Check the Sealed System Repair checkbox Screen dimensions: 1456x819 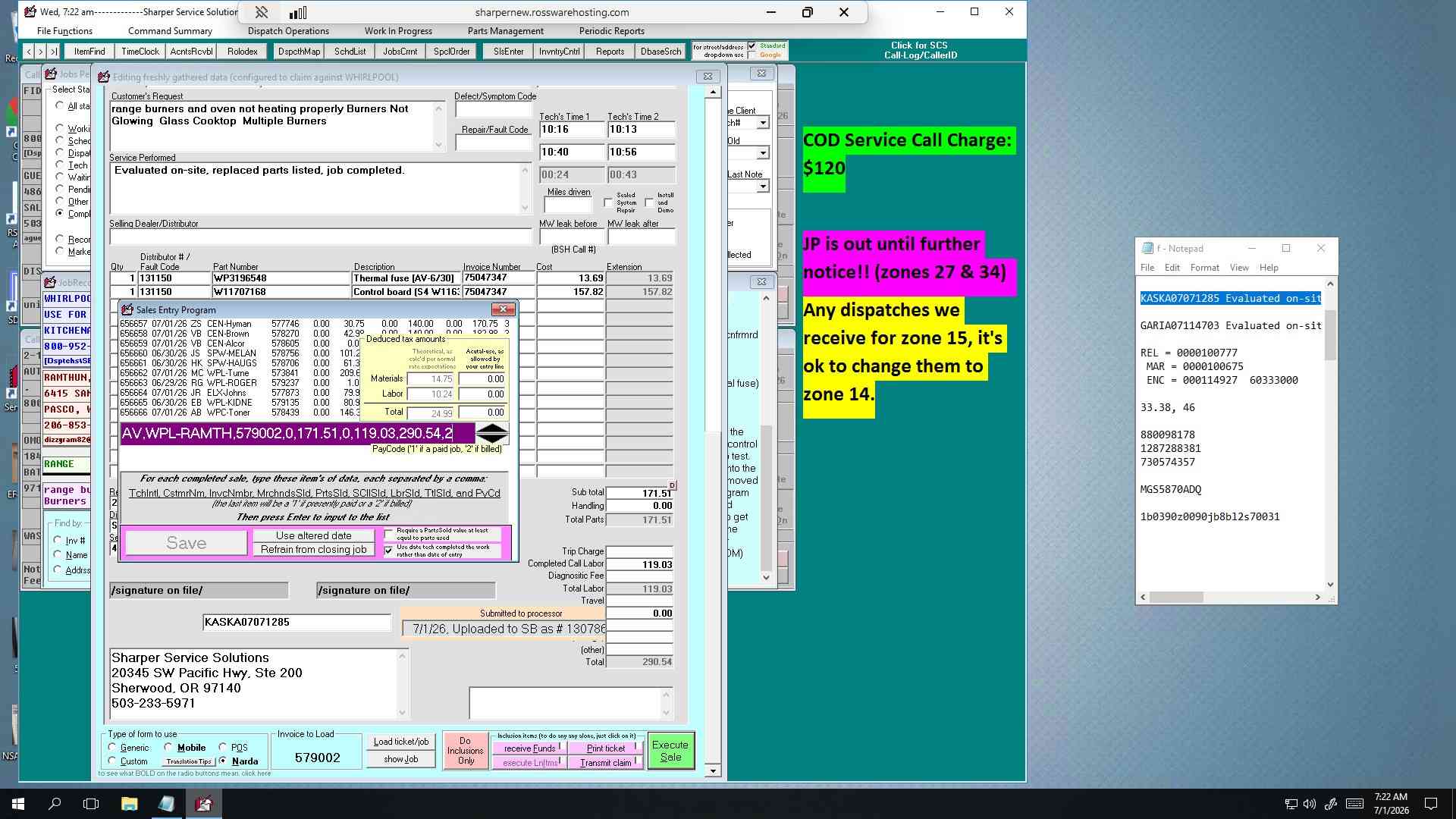coord(608,202)
